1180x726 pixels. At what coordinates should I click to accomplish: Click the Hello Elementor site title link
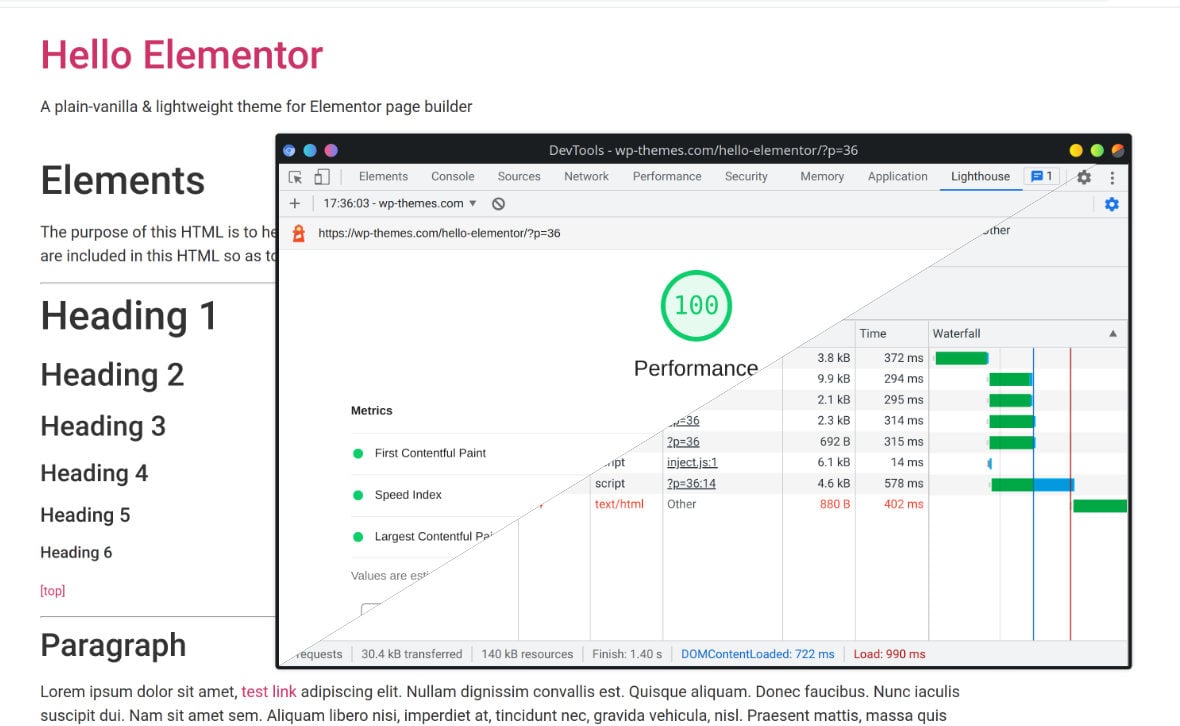tap(181, 55)
